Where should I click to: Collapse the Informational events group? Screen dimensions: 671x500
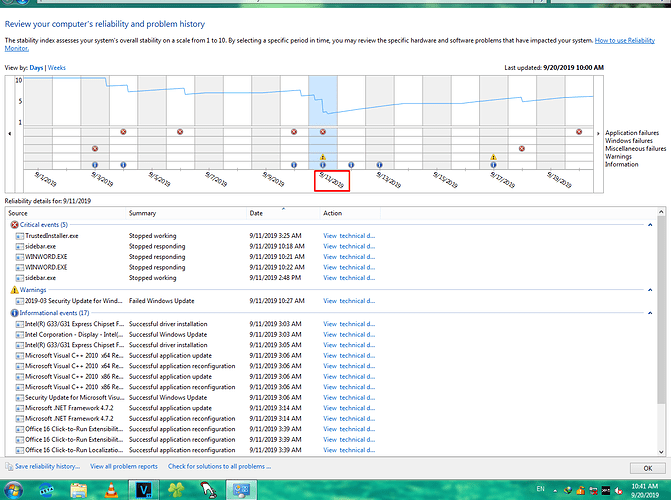point(650,313)
